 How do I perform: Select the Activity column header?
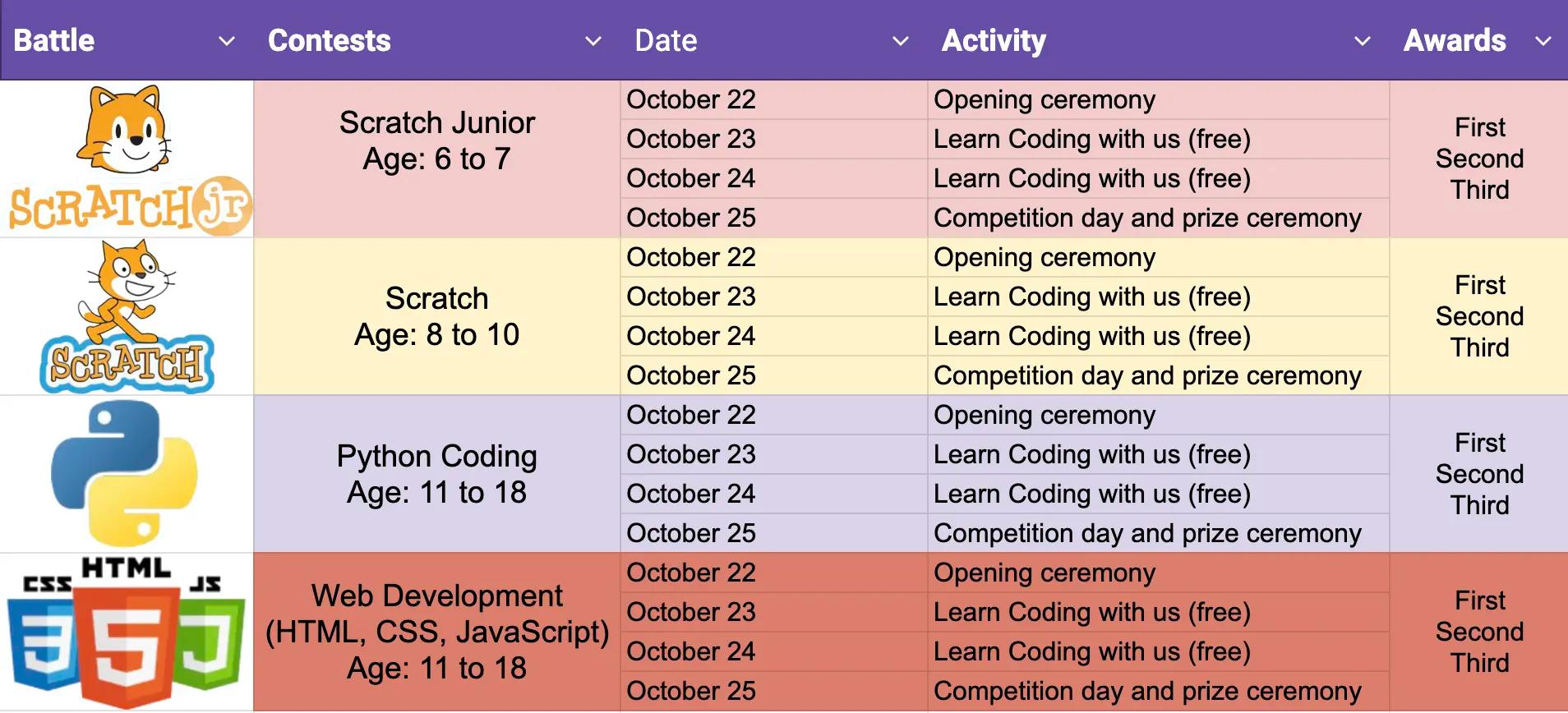coord(994,41)
